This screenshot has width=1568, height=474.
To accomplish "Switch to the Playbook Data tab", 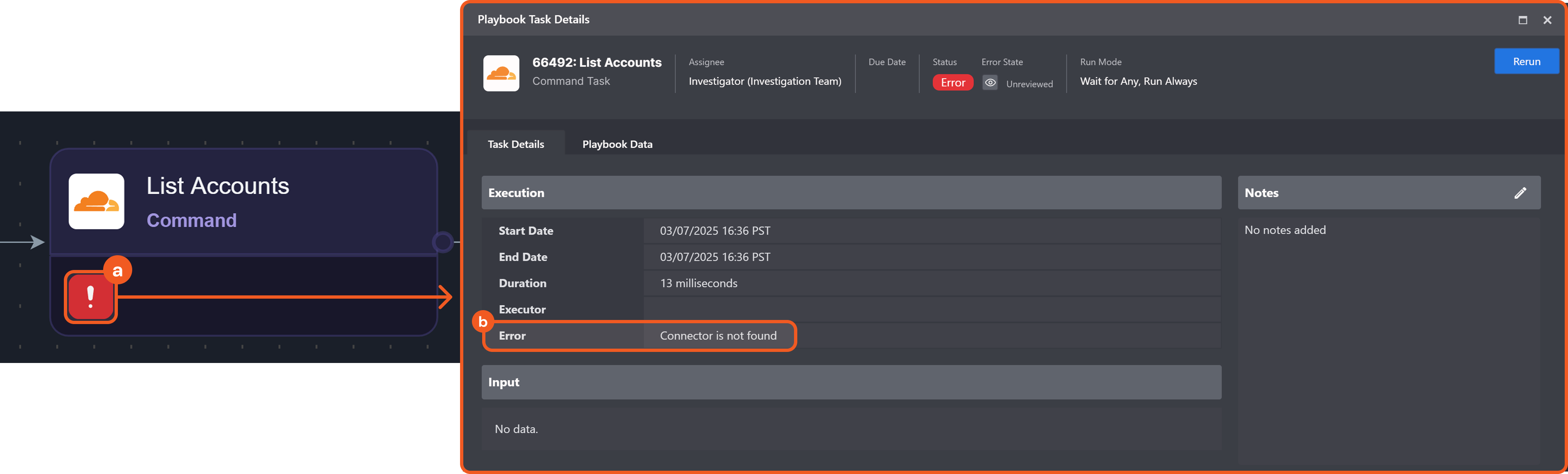I will pyautogui.click(x=617, y=144).
